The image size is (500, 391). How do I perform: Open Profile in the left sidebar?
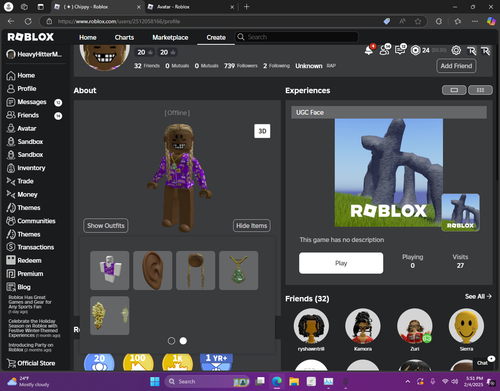point(21,89)
